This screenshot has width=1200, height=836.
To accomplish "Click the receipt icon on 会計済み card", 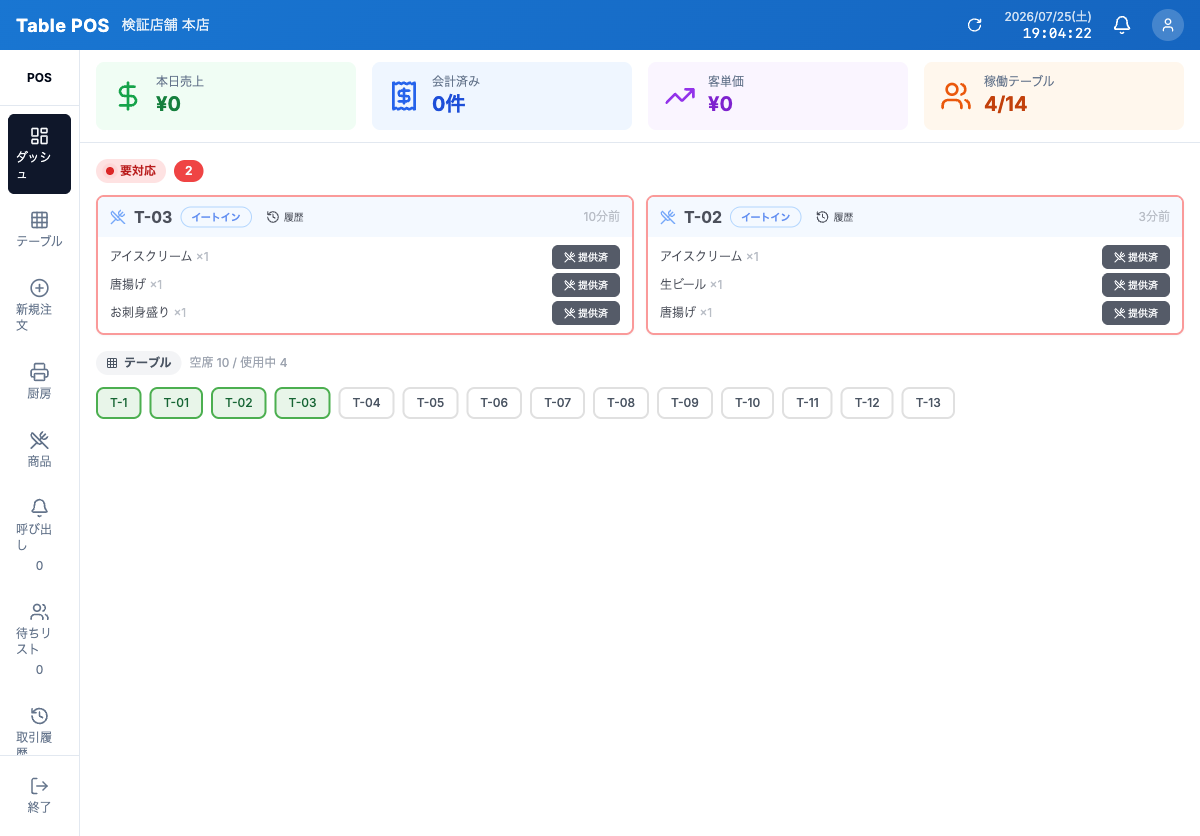I will (x=403, y=96).
